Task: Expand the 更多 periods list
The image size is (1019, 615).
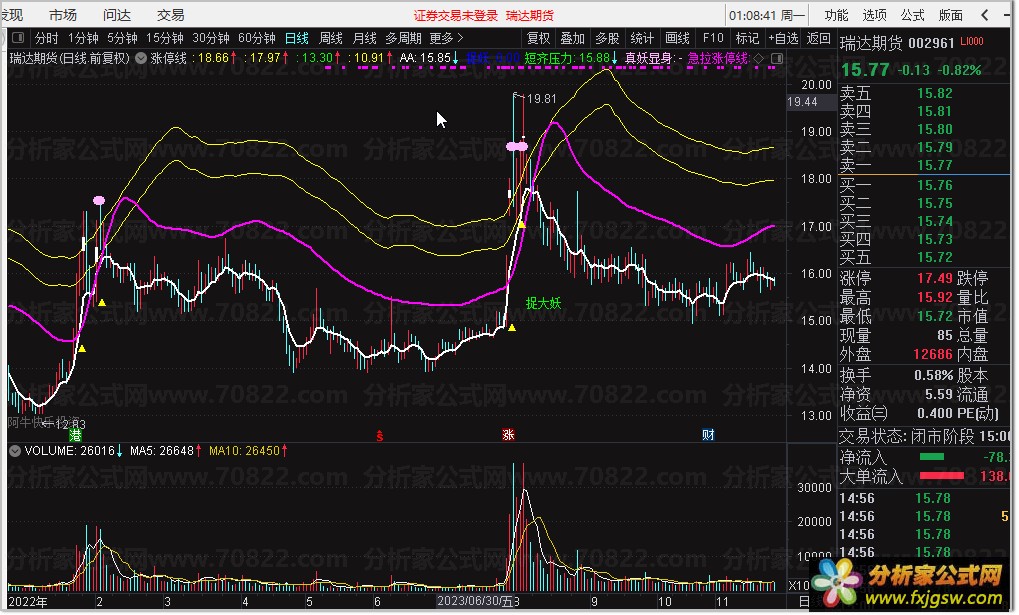Action: pyautogui.click(x=446, y=38)
